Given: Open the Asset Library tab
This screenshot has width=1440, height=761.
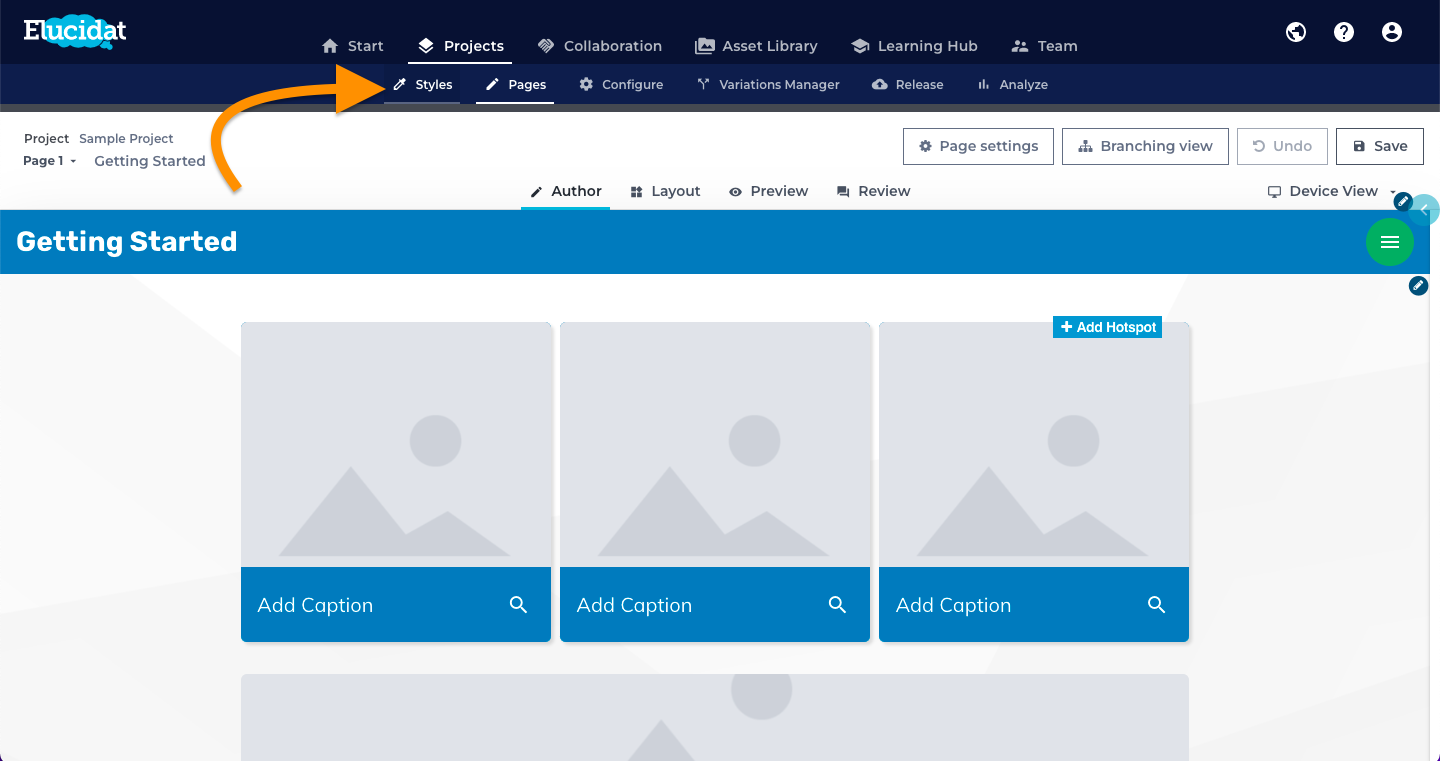Looking at the screenshot, I should coord(756,46).
